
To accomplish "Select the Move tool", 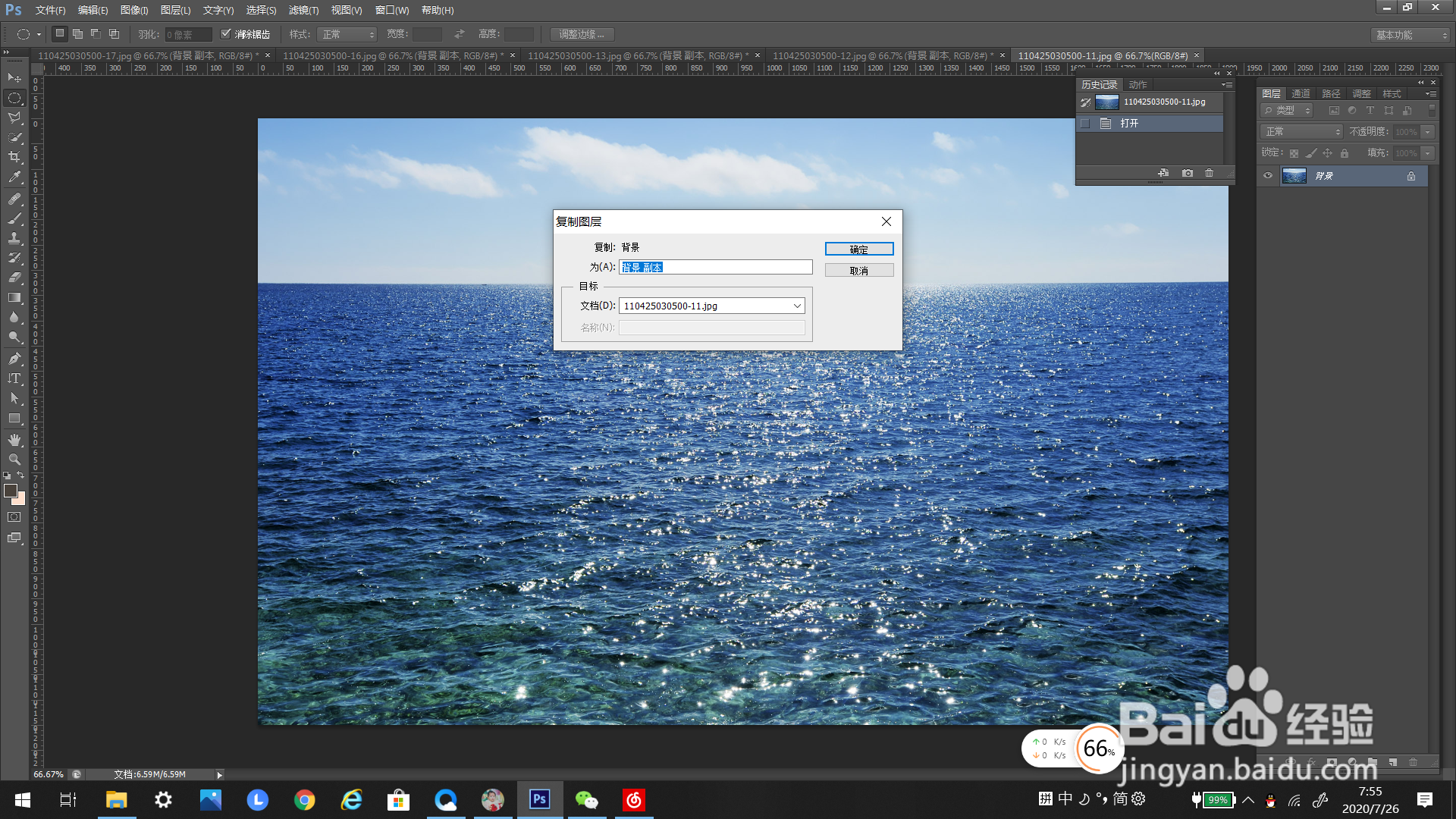I will pos(14,78).
